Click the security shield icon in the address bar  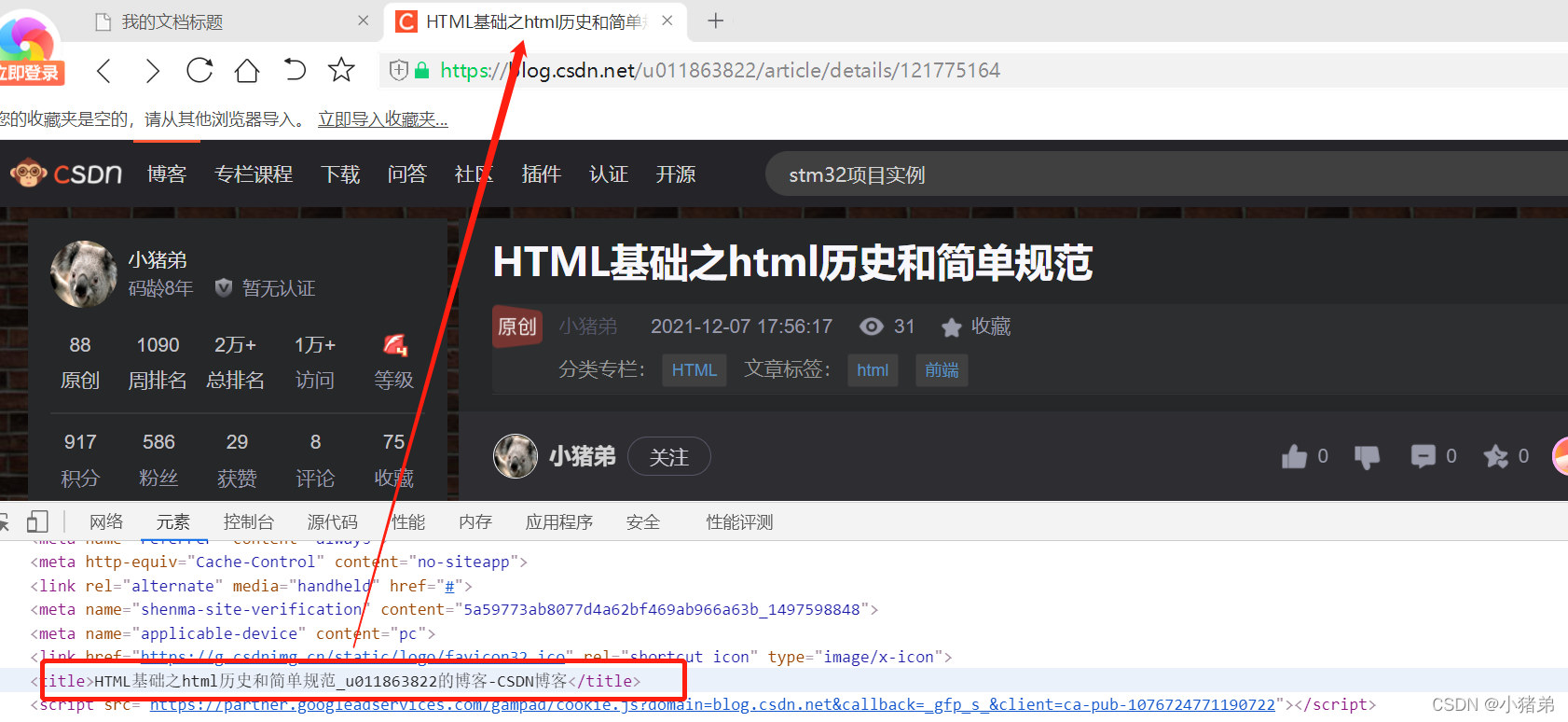click(399, 70)
